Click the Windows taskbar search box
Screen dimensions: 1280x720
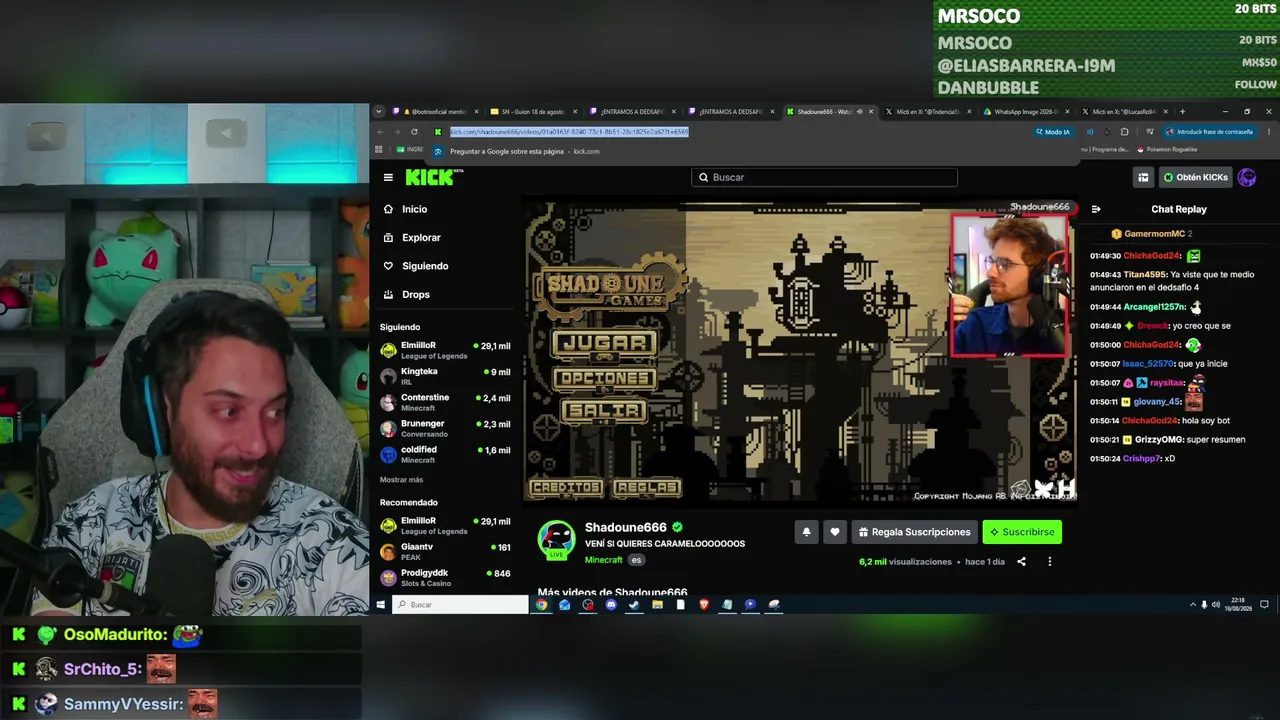[x=460, y=605]
